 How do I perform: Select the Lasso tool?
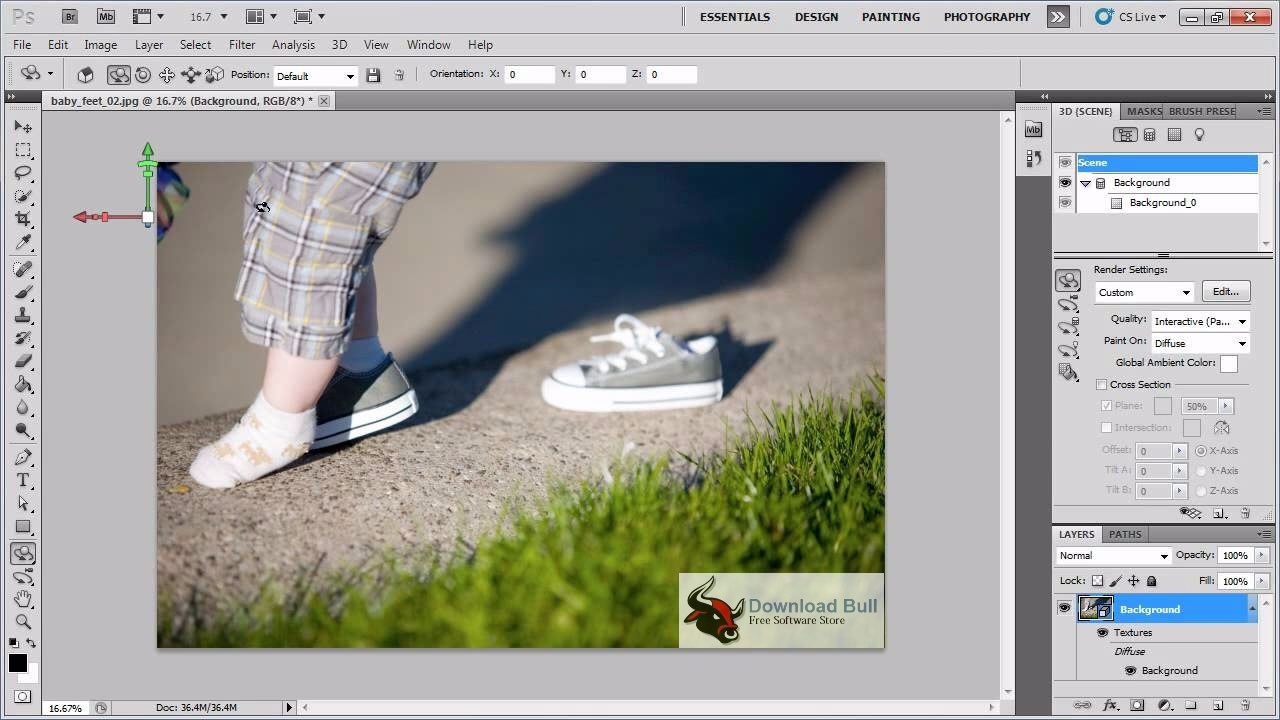point(23,173)
